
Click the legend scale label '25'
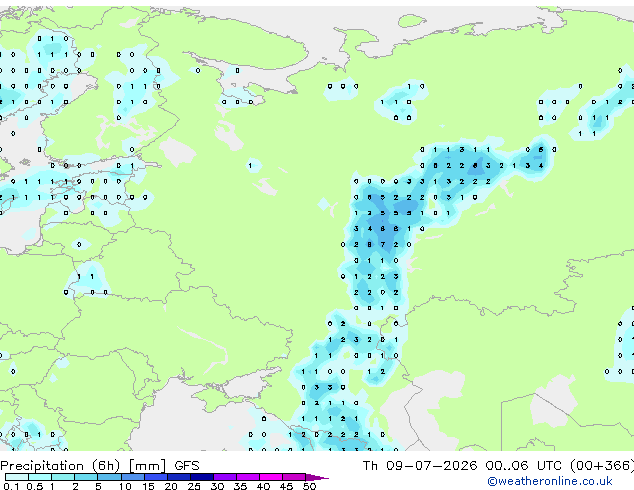tap(194, 486)
